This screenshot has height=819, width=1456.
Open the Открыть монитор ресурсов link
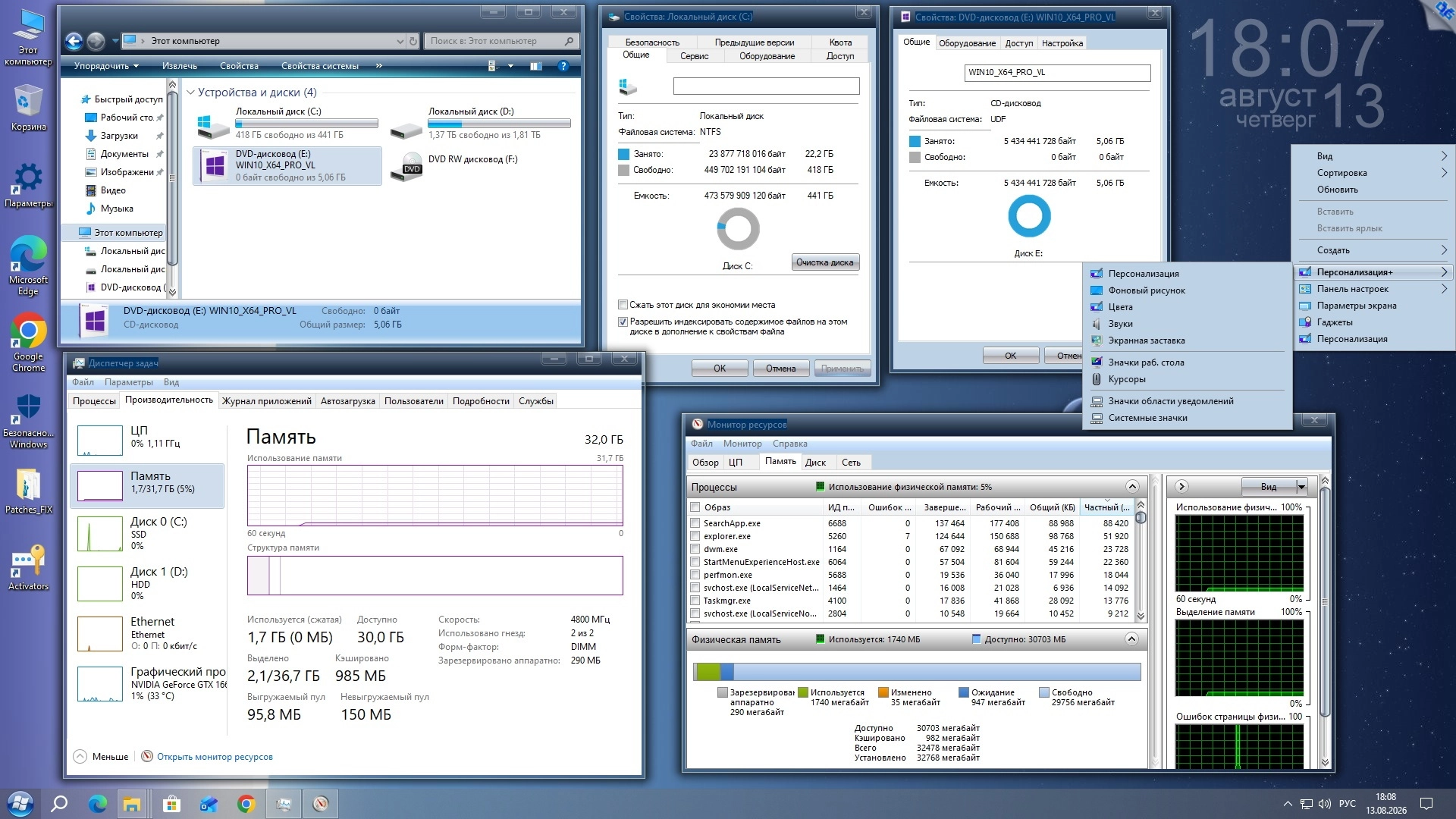point(215,757)
